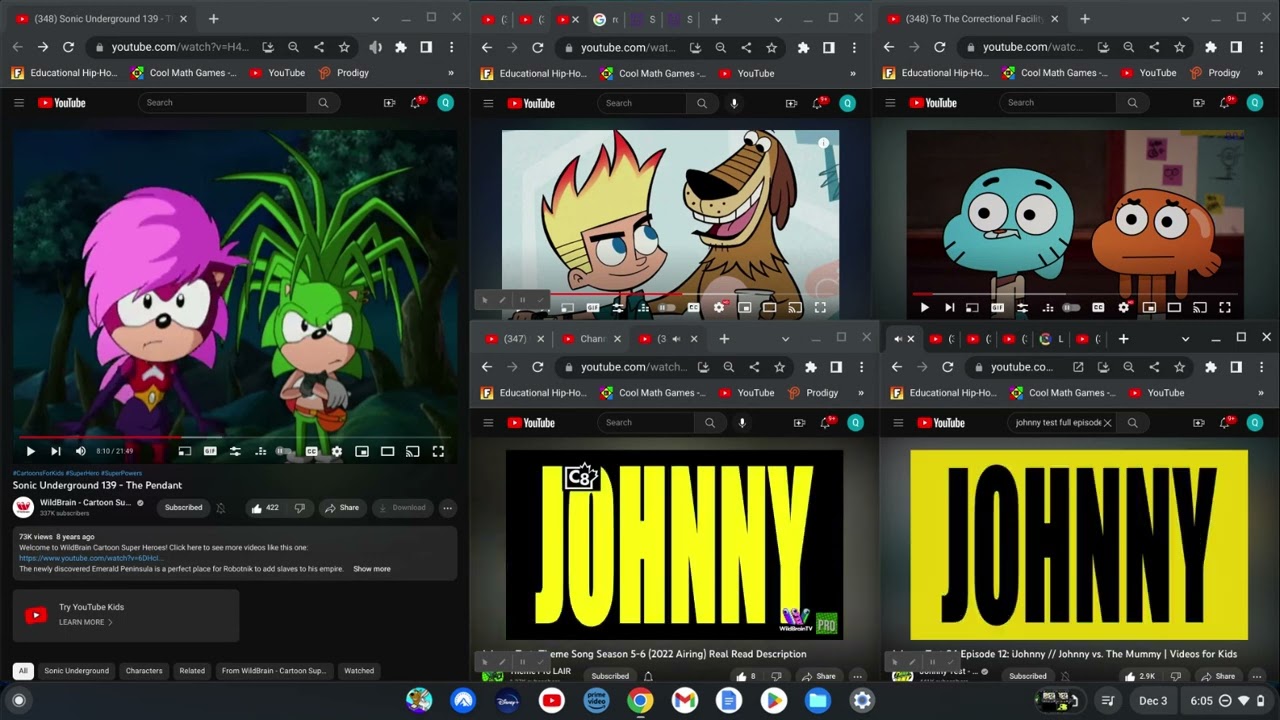This screenshot has width=1280, height=720.
Task: Click the #CartoonsForKids hashtag
Action: click(39, 473)
